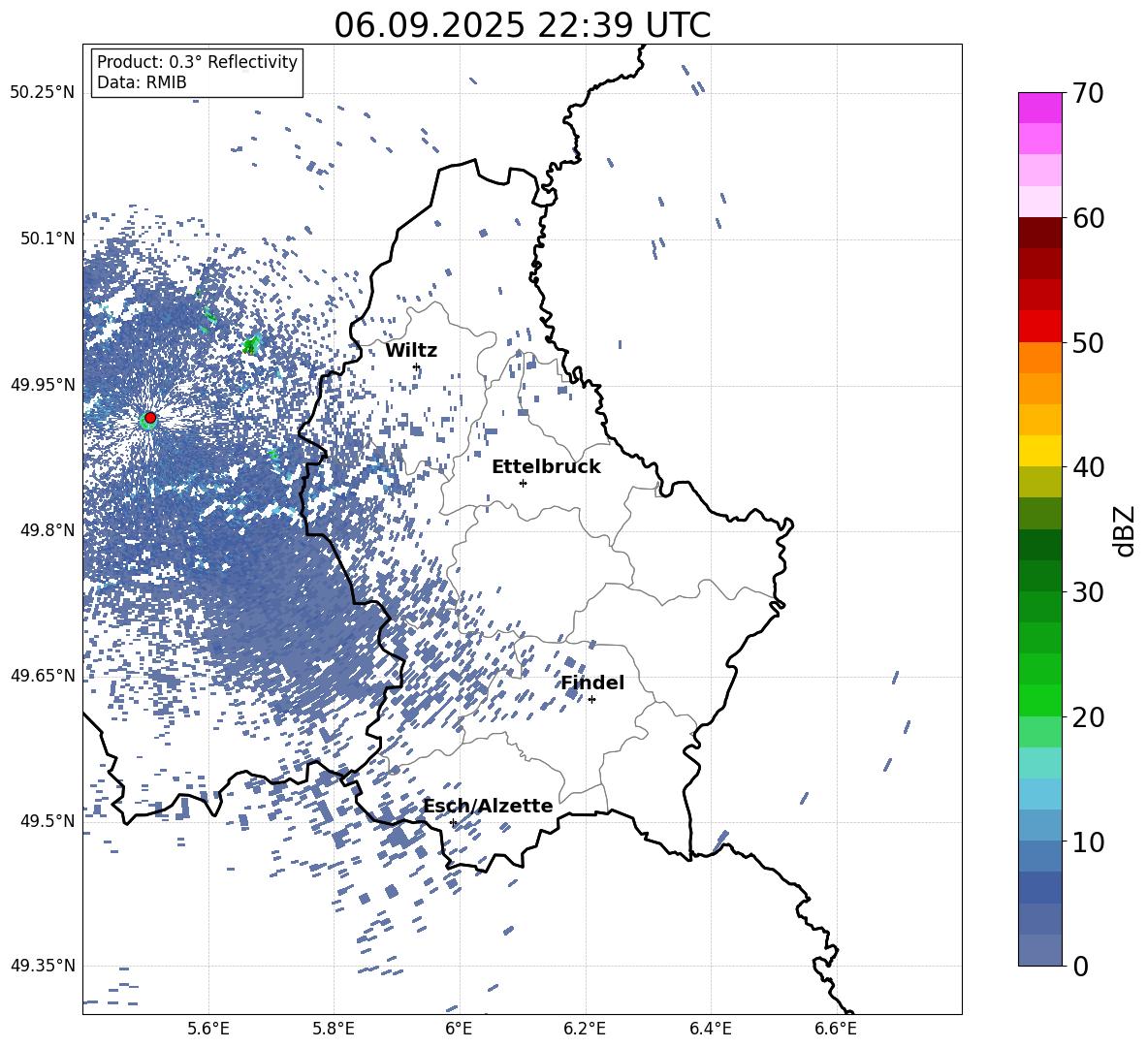The image size is (1148, 1048).
Task: Click the bright green colorbar segment above 20
Action: [x=1039, y=700]
